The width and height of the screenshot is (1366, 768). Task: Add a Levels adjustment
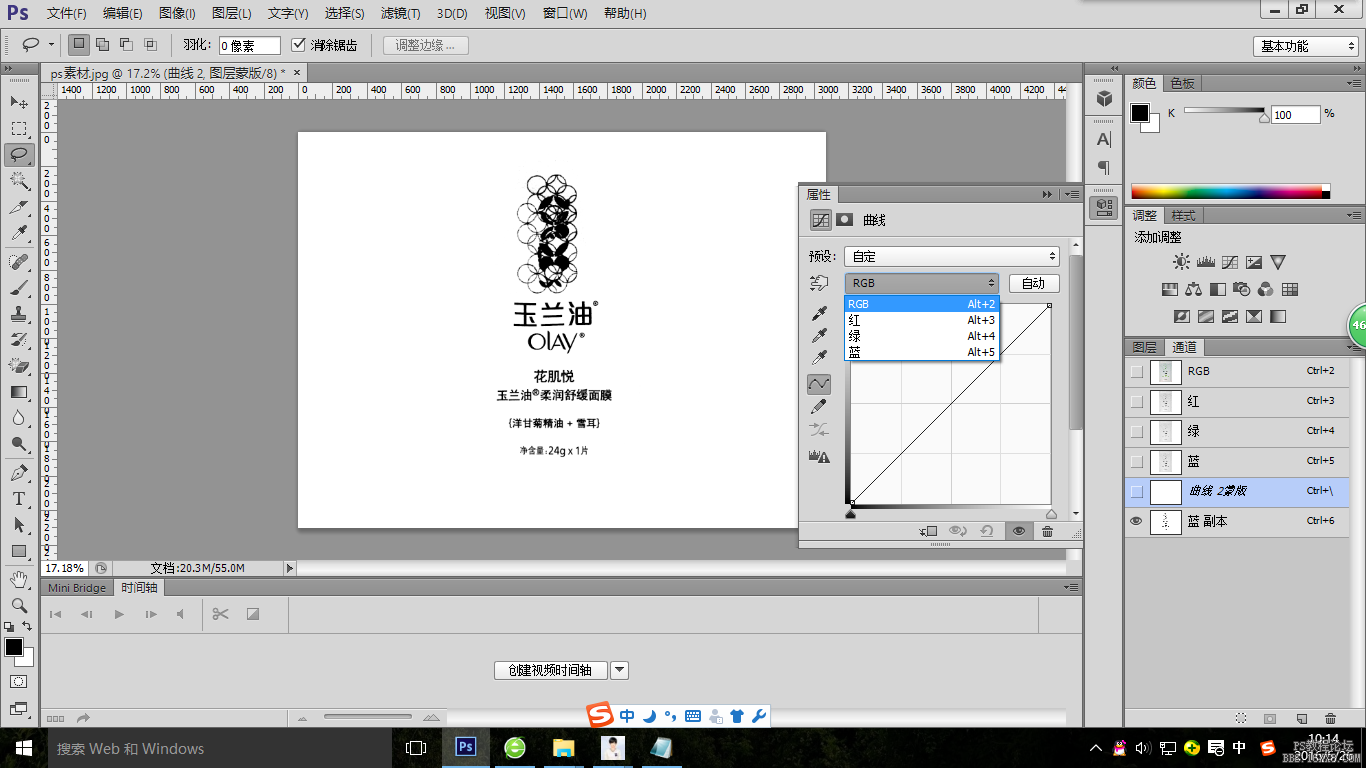tap(1206, 262)
